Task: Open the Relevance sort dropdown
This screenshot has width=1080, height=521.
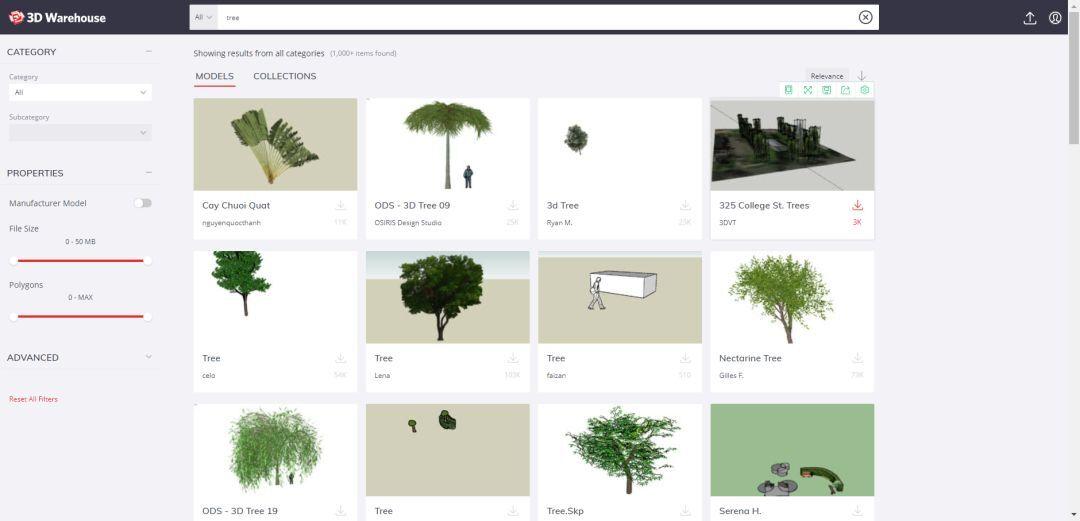Action: tap(827, 76)
